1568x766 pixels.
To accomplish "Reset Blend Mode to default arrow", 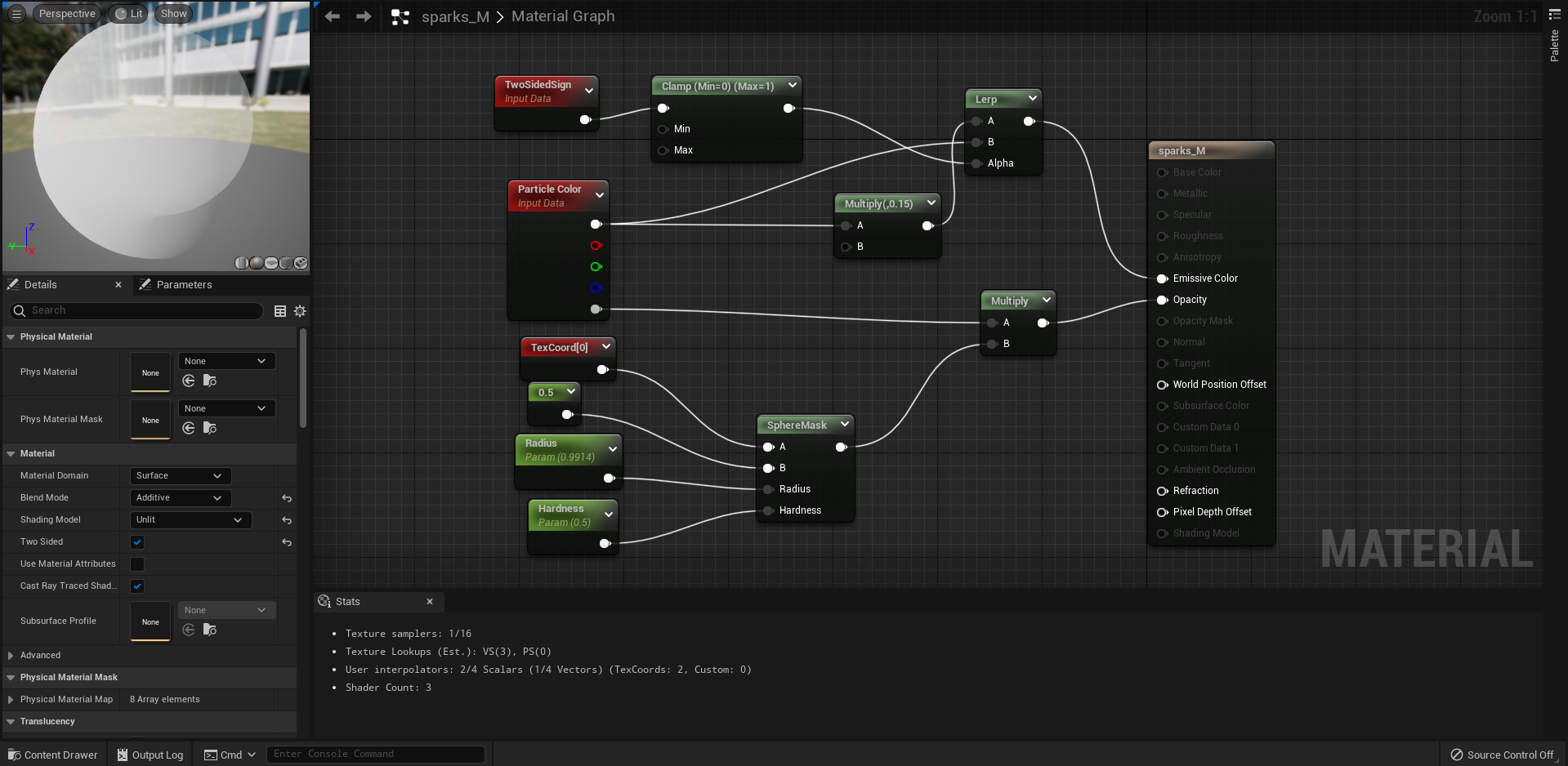I will [287, 498].
